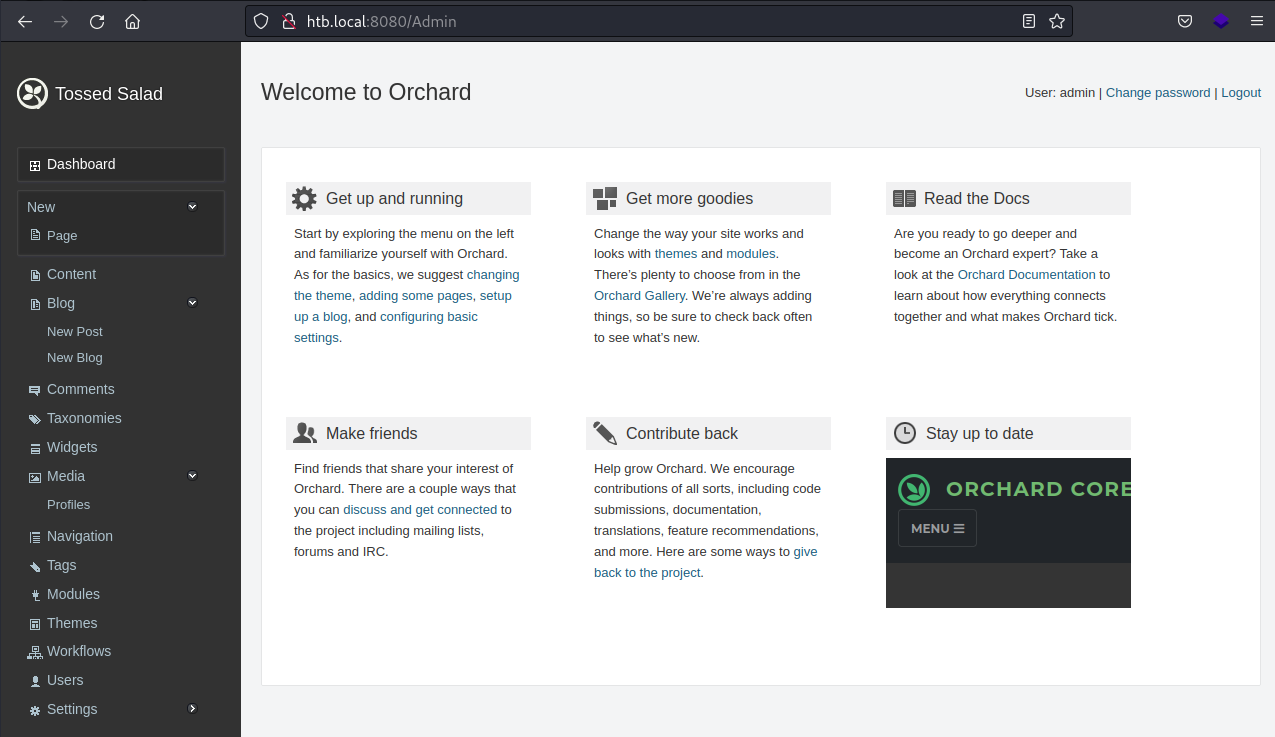Click the Workflows diagram icon
1275x737 pixels.
[35, 652]
